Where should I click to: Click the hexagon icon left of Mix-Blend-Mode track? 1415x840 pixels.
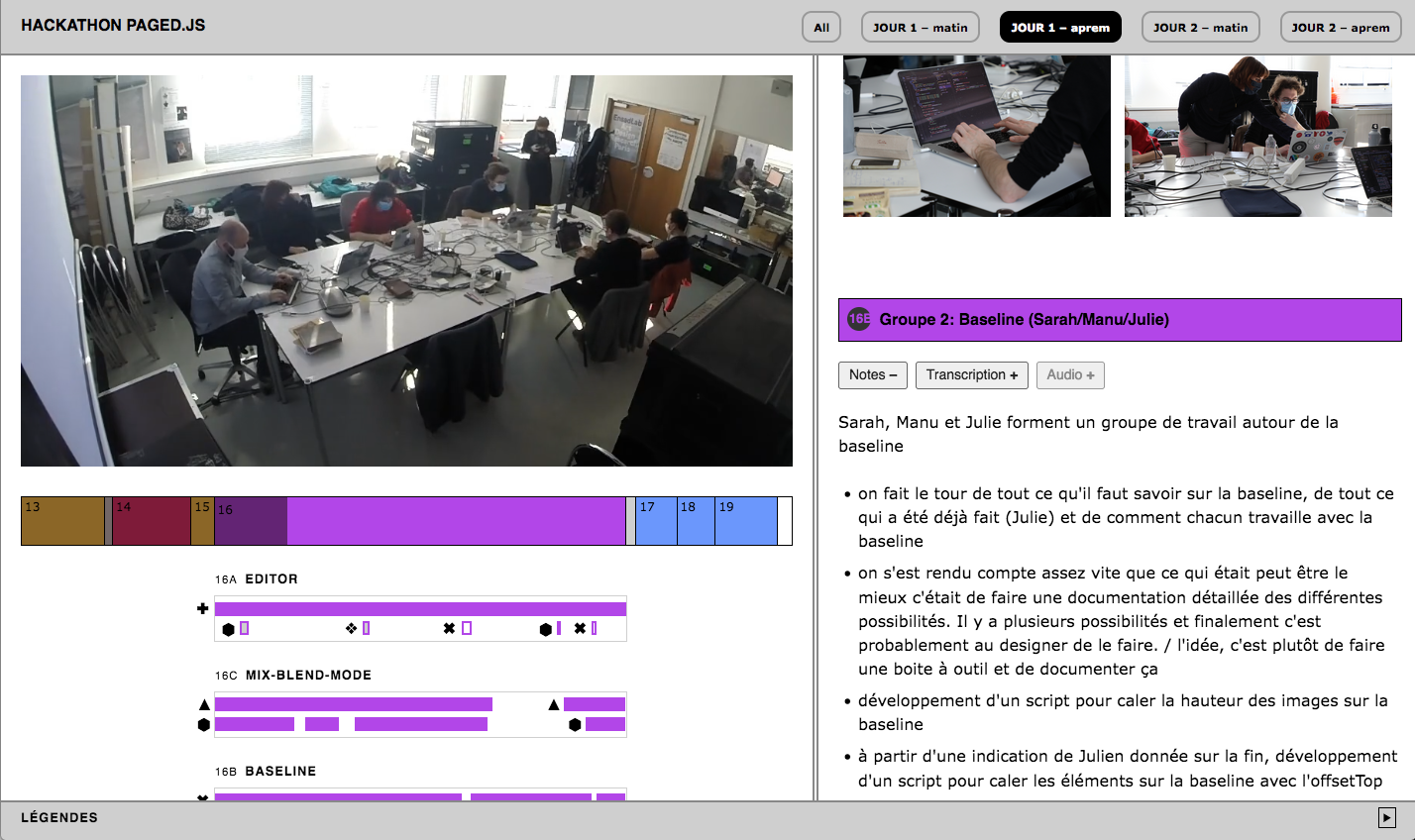click(x=204, y=724)
